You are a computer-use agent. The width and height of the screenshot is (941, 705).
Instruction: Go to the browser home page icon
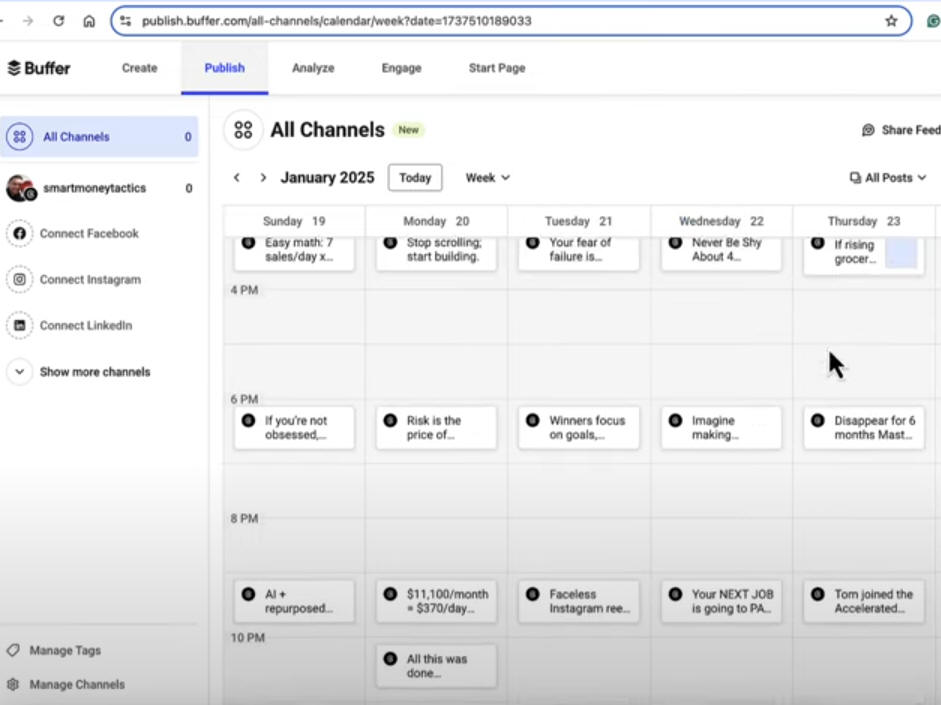click(x=89, y=21)
